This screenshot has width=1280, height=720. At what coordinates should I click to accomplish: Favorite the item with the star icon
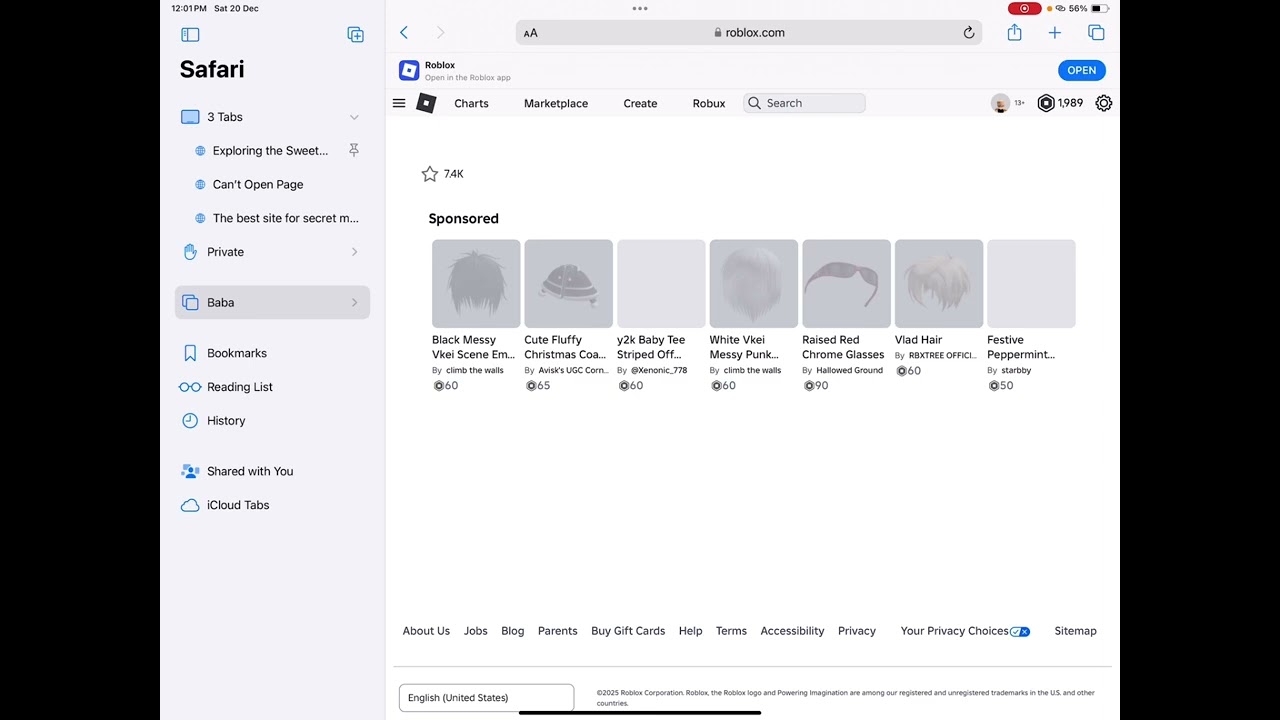click(x=430, y=174)
